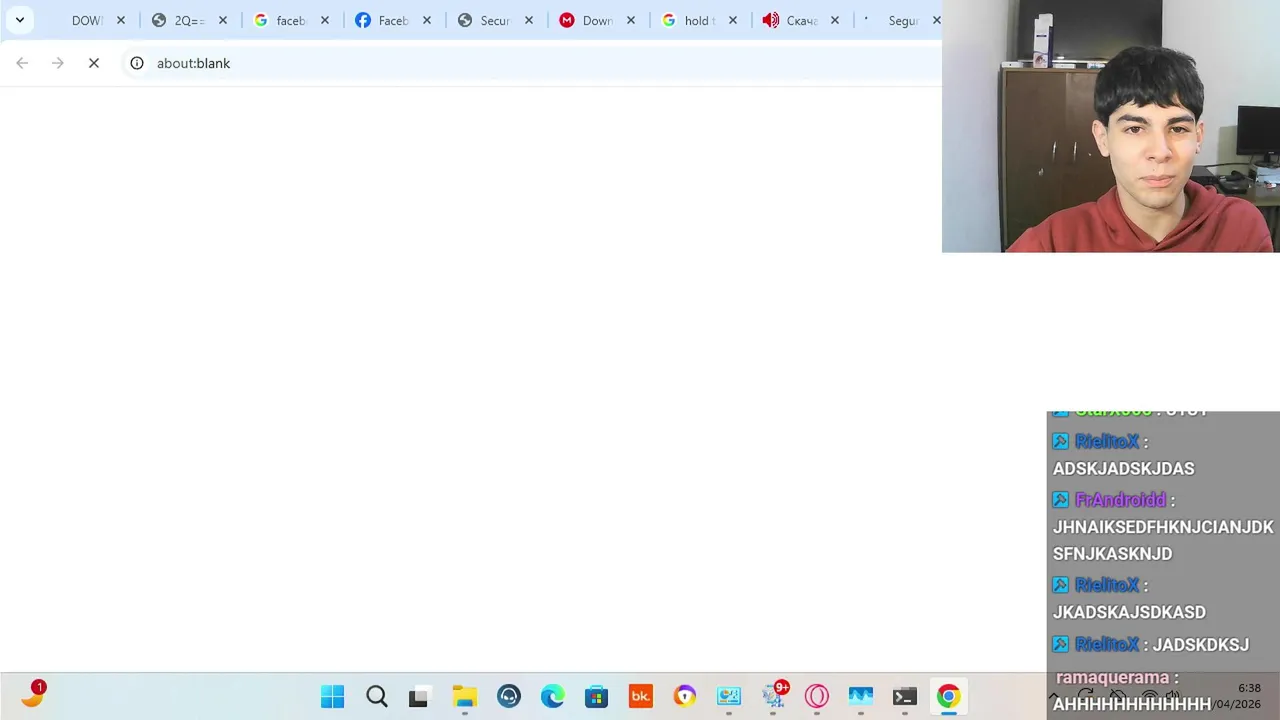Open the Windows Start menu

tap(333, 696)
